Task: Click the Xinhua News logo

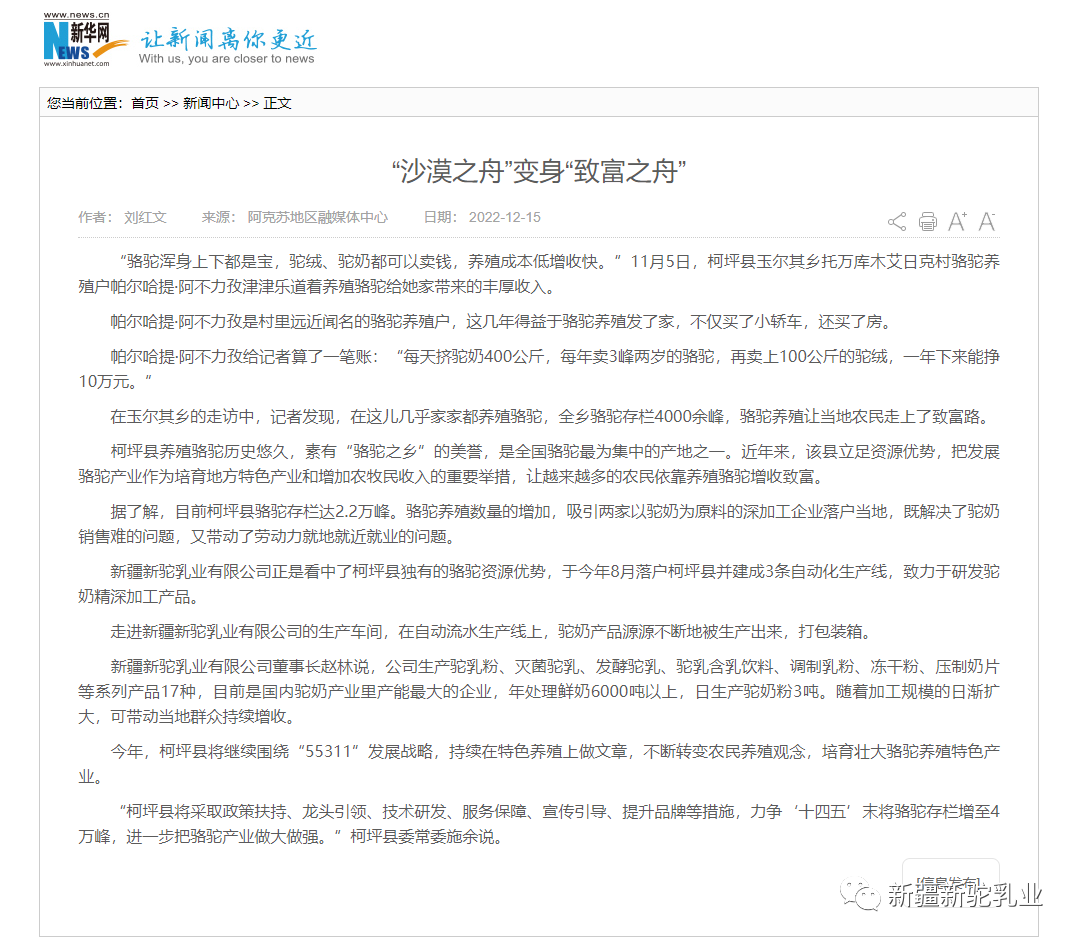Action: [x=84, y=41]
